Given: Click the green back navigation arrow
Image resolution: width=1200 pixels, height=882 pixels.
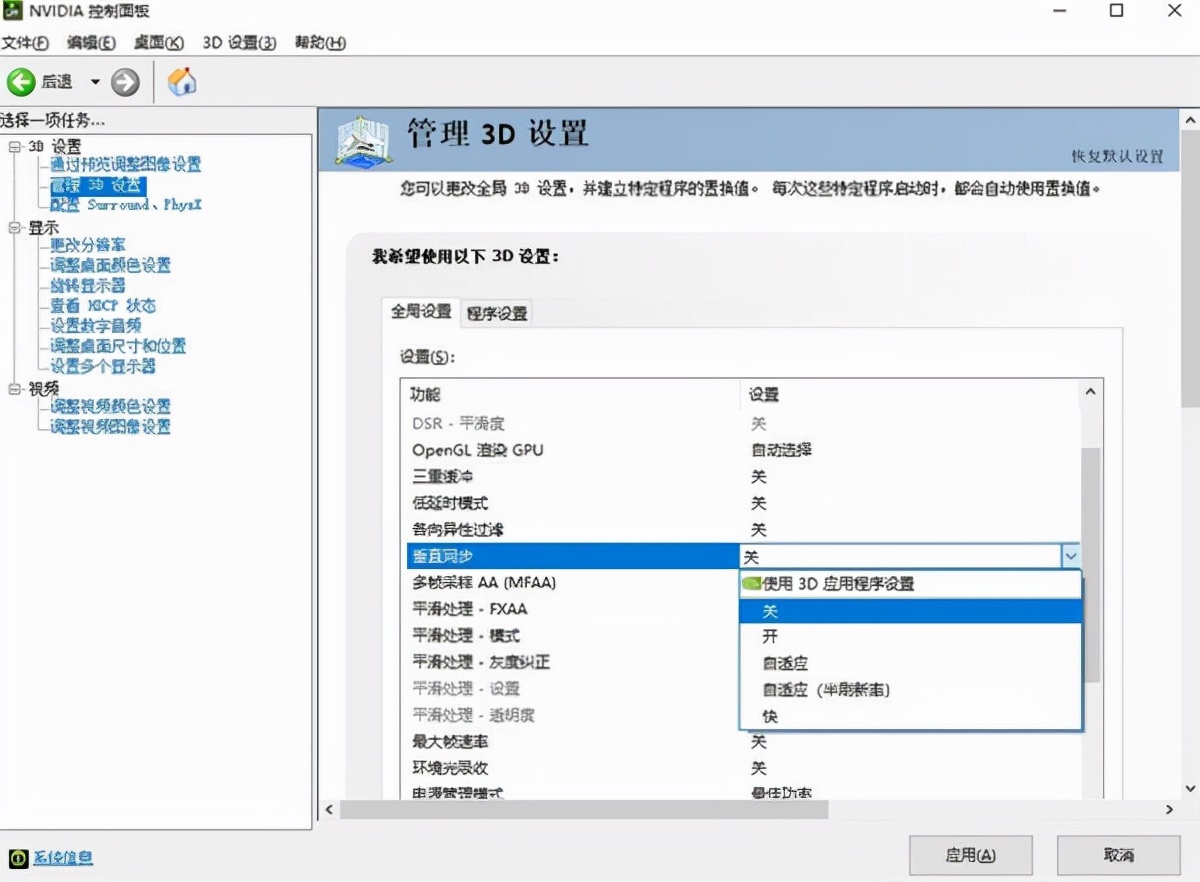Looking at the screenshot, I should coord(19,82).
